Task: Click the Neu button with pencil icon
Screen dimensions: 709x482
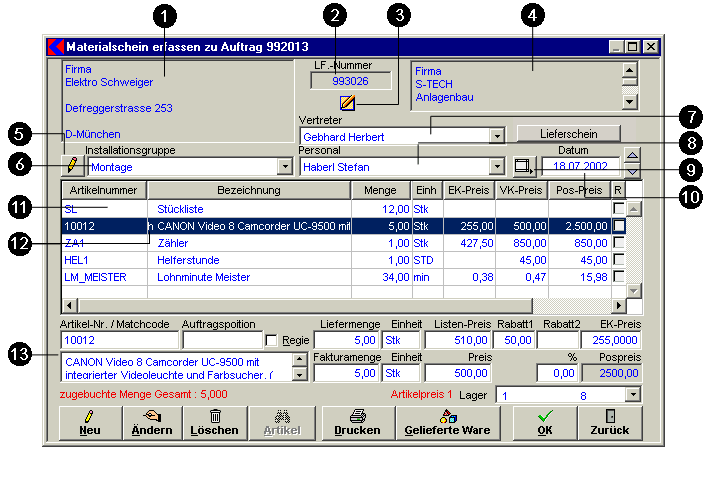Action: click(88, 422)
